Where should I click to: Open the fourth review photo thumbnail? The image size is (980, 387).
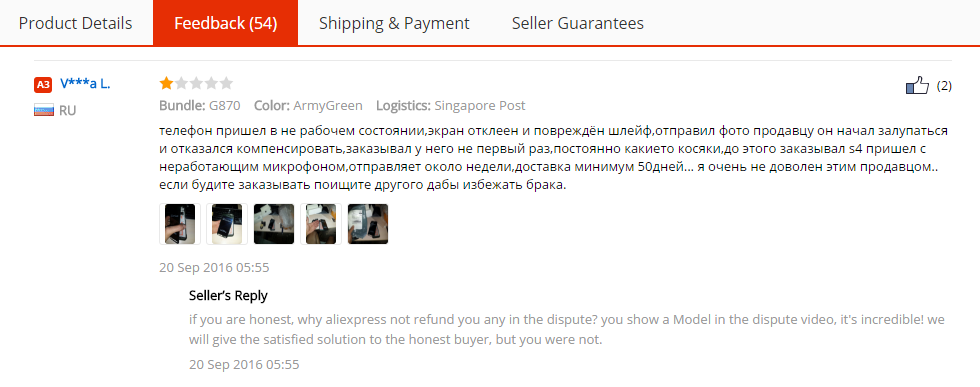click(x=321, y=224)
